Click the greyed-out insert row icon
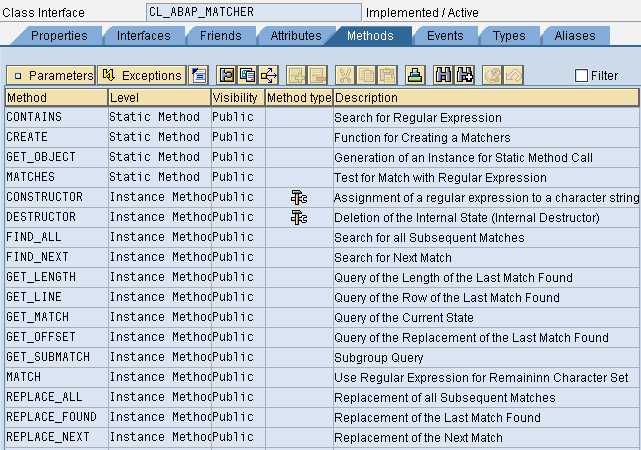641x450 pixels. 296,75
